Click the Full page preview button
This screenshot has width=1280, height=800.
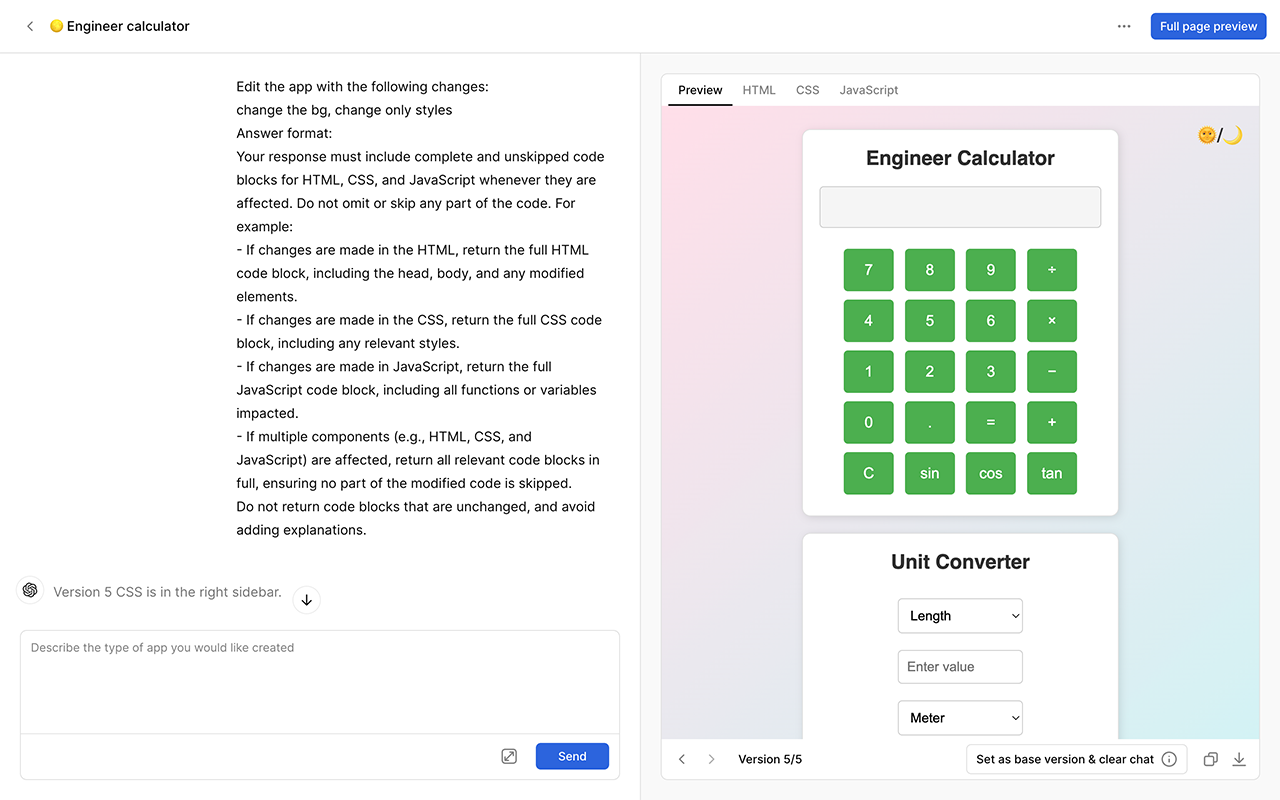[1208, 26]
